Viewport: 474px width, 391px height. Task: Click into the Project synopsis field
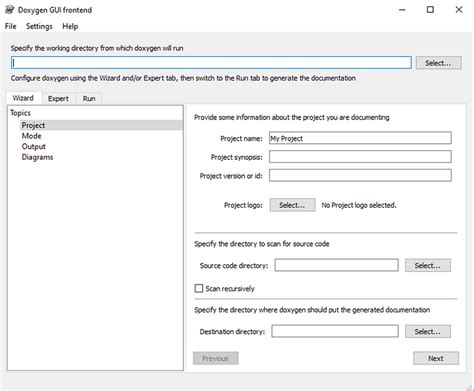tap(360, 157)
